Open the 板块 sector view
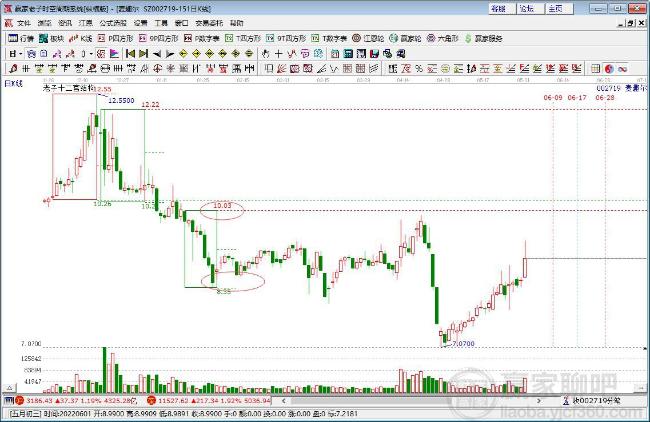650x422 pixels. [x=51, y=39]
